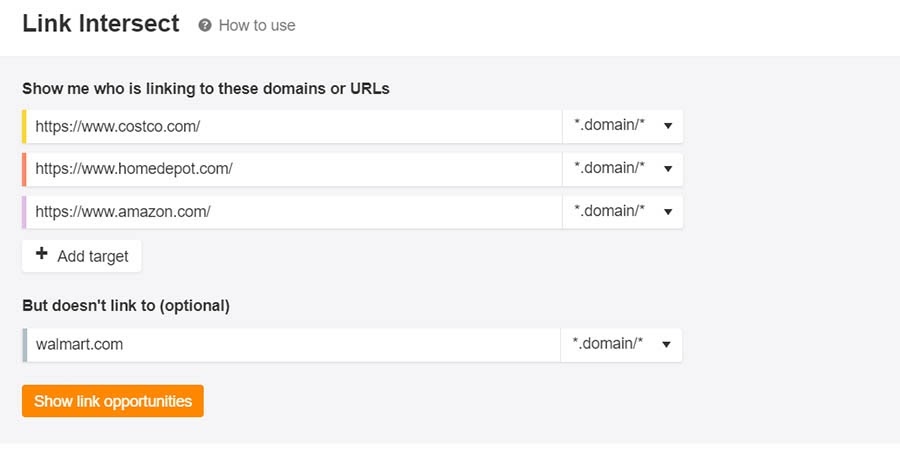Click the orange color marker beside homedepot.com
The height and width of the screenshot is (455, 900).
pyautogui.click(x=24, y=169)
